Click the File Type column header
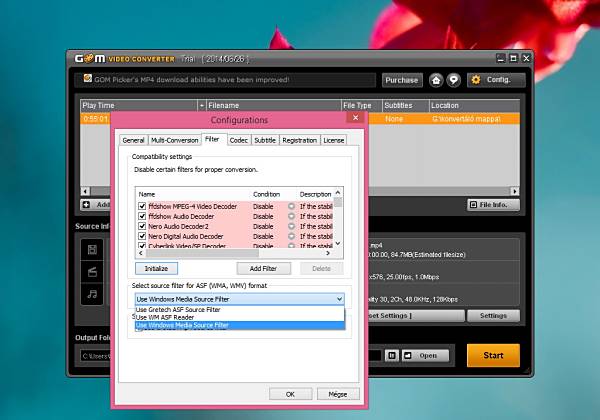The height and width of the screenshot is (420, 600). coord(362,106)
